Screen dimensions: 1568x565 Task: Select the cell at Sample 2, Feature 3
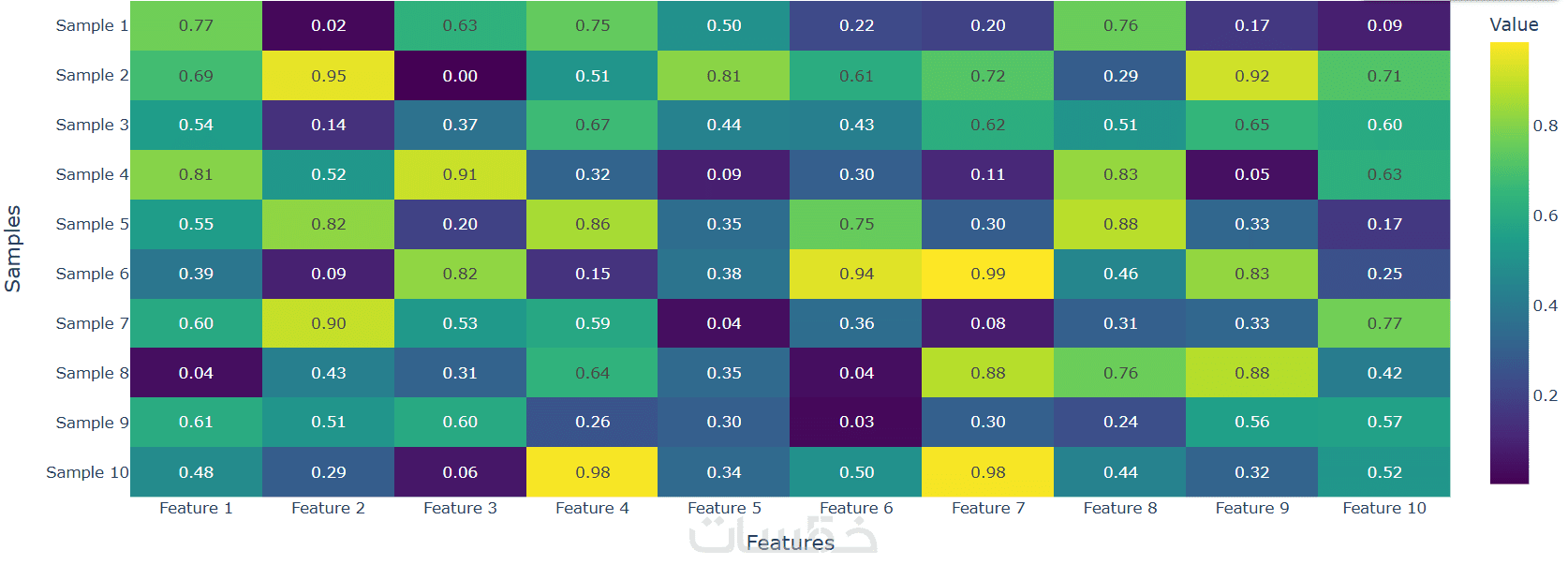click(460, 76)
